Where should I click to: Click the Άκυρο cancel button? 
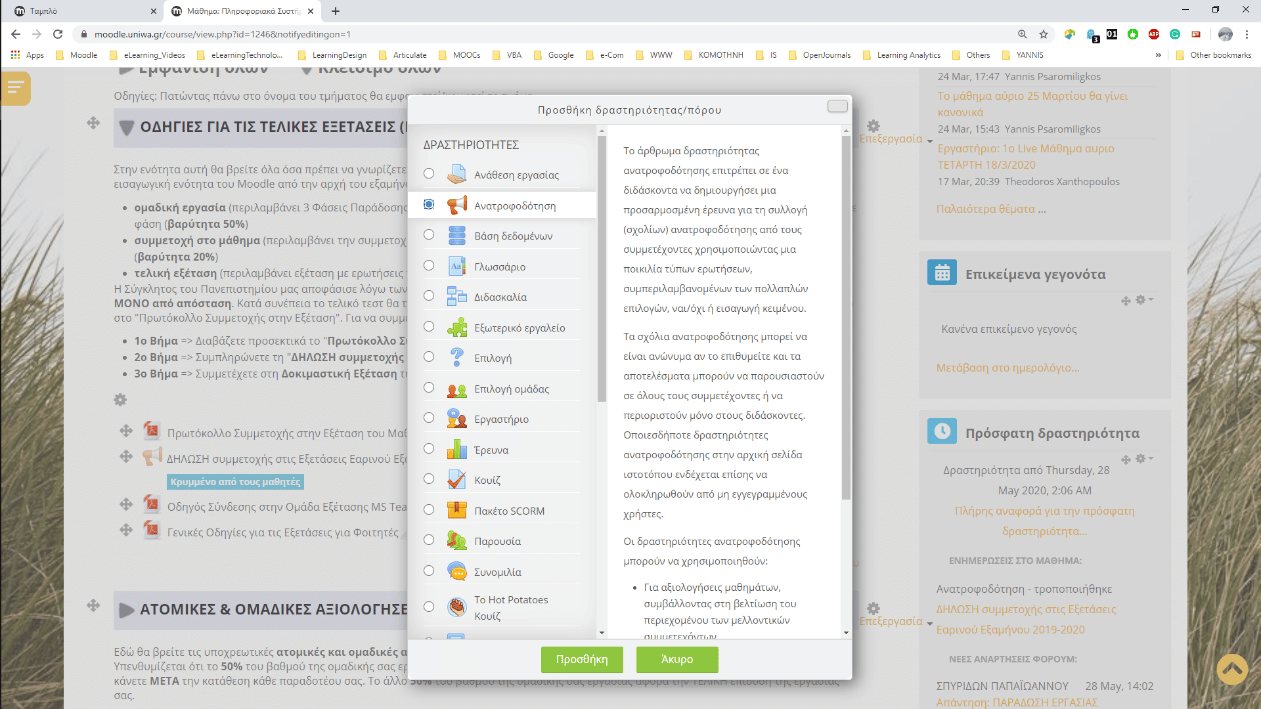[677, 660]
